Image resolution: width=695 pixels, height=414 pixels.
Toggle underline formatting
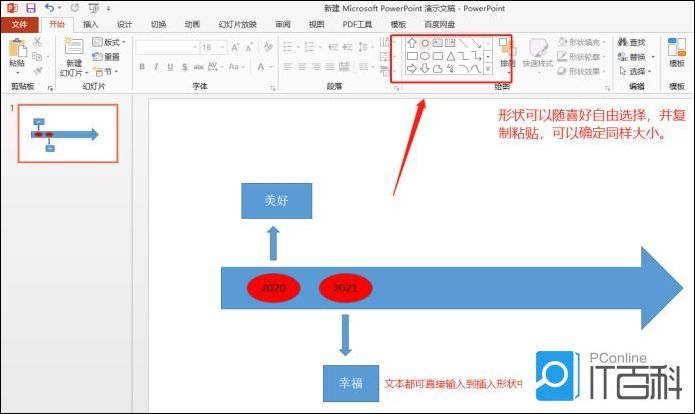click(170, 67)
